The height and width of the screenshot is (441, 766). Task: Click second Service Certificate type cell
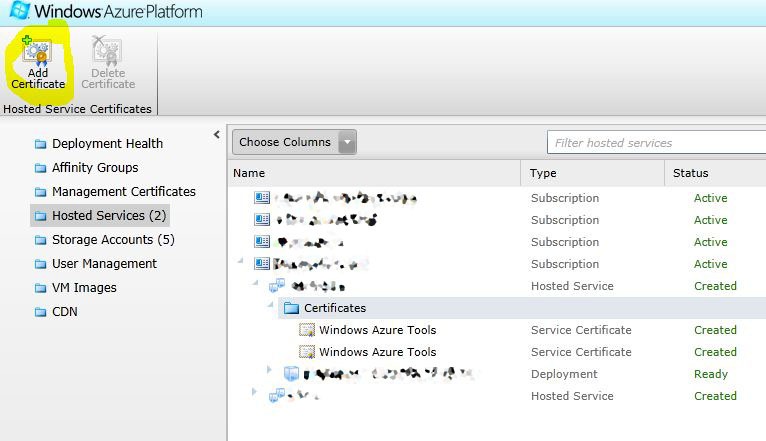coord(581,352)
